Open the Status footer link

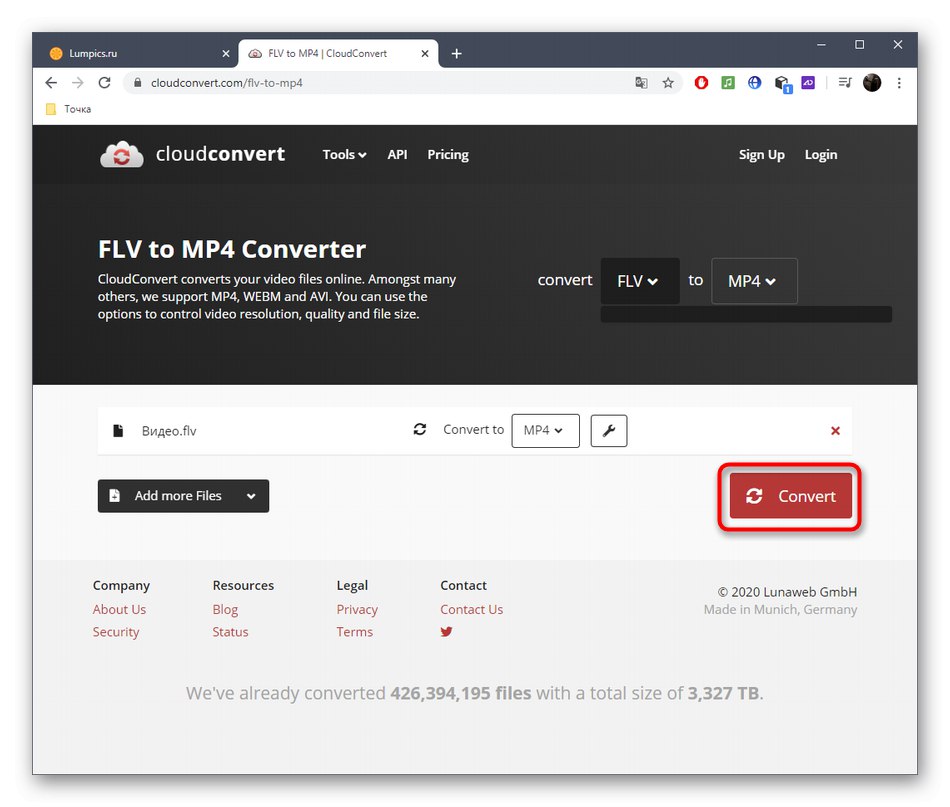pyautogui.click(x=230, y=632)
